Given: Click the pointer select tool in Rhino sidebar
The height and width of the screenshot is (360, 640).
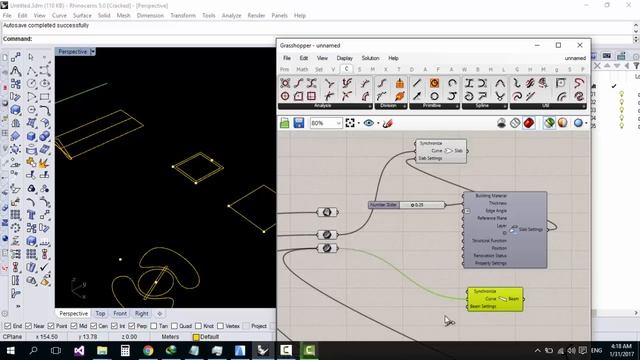Looking at the screenshot, I should click(x=31, y=57).
